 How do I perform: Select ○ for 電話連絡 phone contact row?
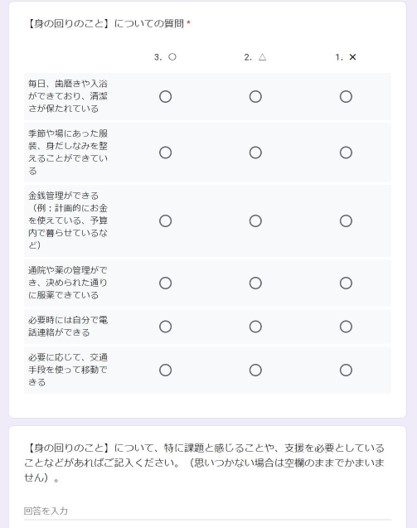click(x=165, y=327)
